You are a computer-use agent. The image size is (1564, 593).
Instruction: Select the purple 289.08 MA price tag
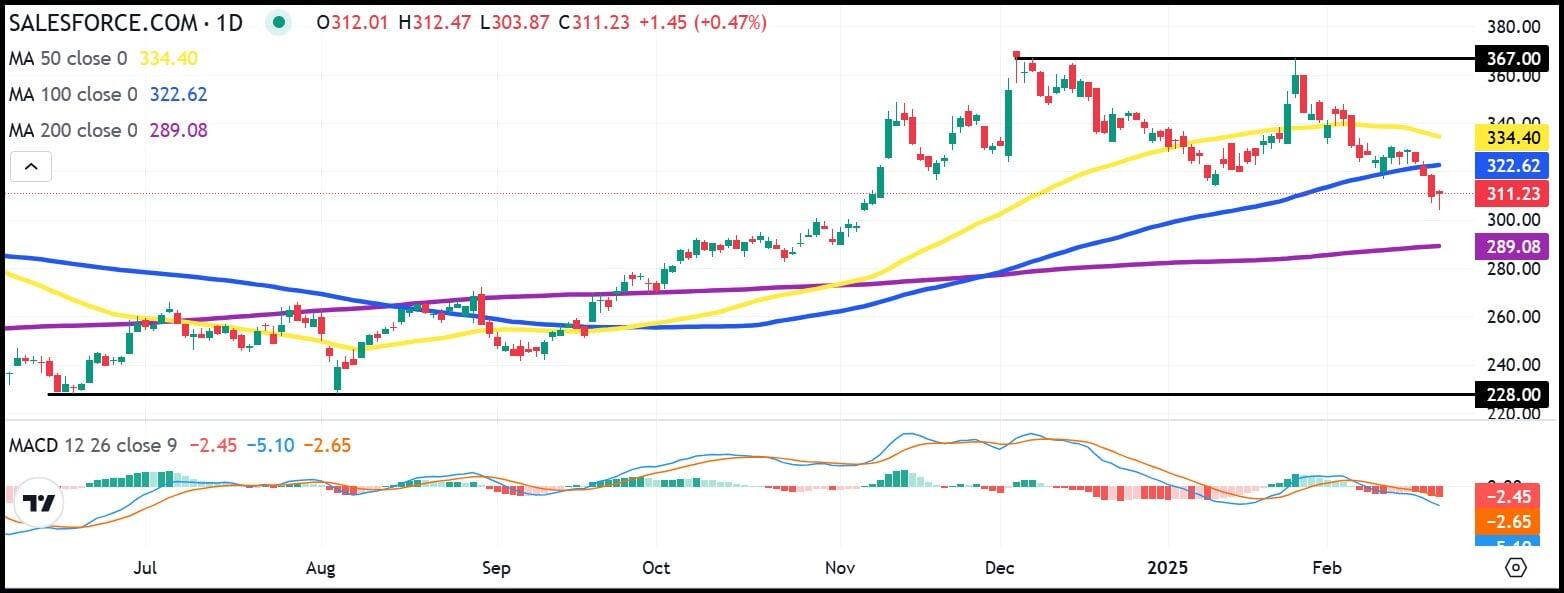[x=1512, y=246]
